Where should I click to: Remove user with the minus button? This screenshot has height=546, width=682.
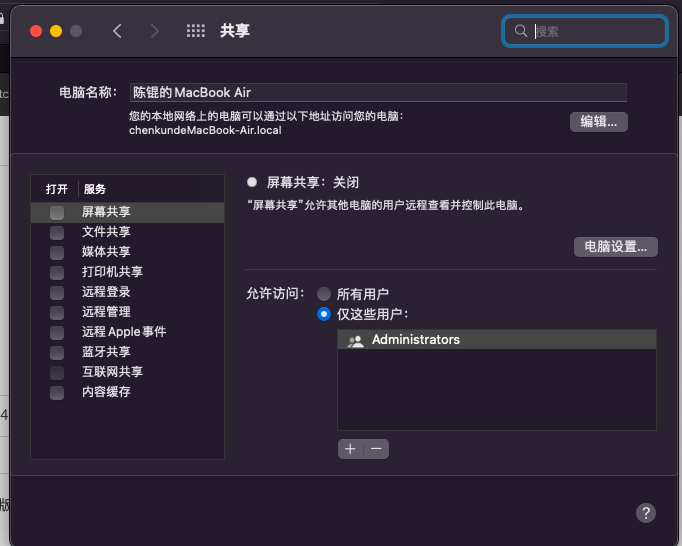point(376,449)
